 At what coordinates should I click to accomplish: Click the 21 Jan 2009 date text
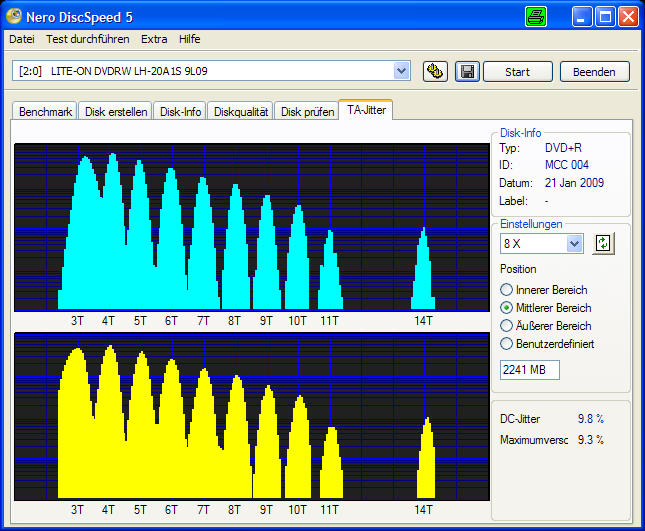click(x=574, y=183)
